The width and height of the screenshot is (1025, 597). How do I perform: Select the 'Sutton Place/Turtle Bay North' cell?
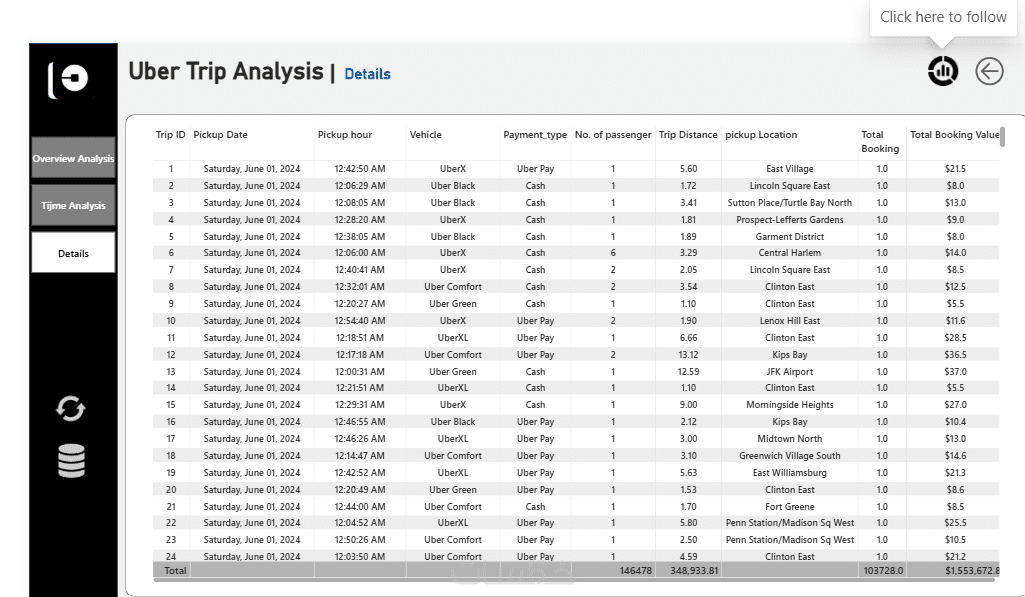click(790, 203)
